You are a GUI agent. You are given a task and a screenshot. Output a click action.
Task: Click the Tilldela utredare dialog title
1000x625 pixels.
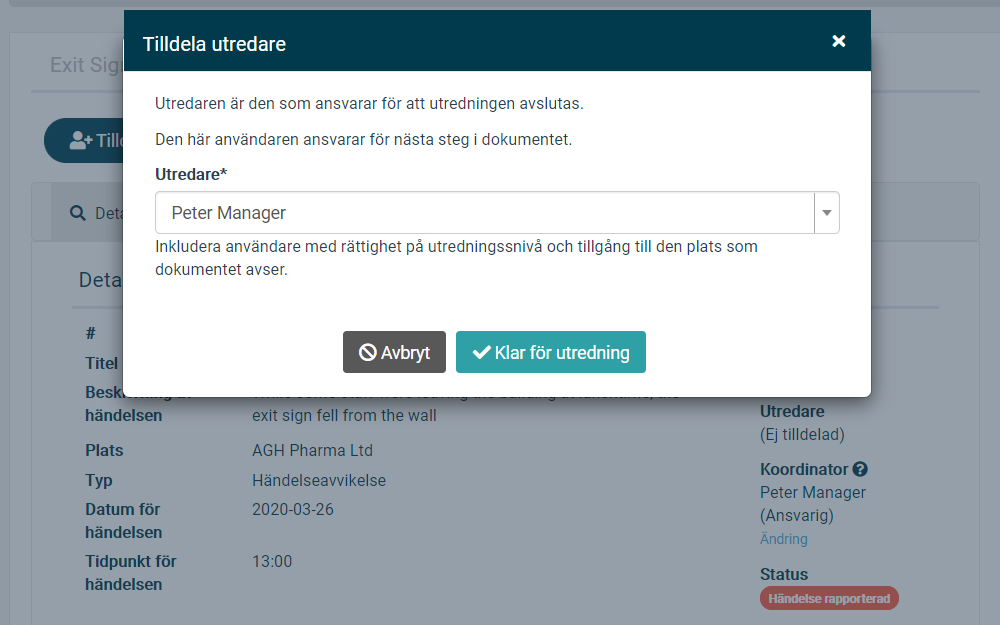214,44
